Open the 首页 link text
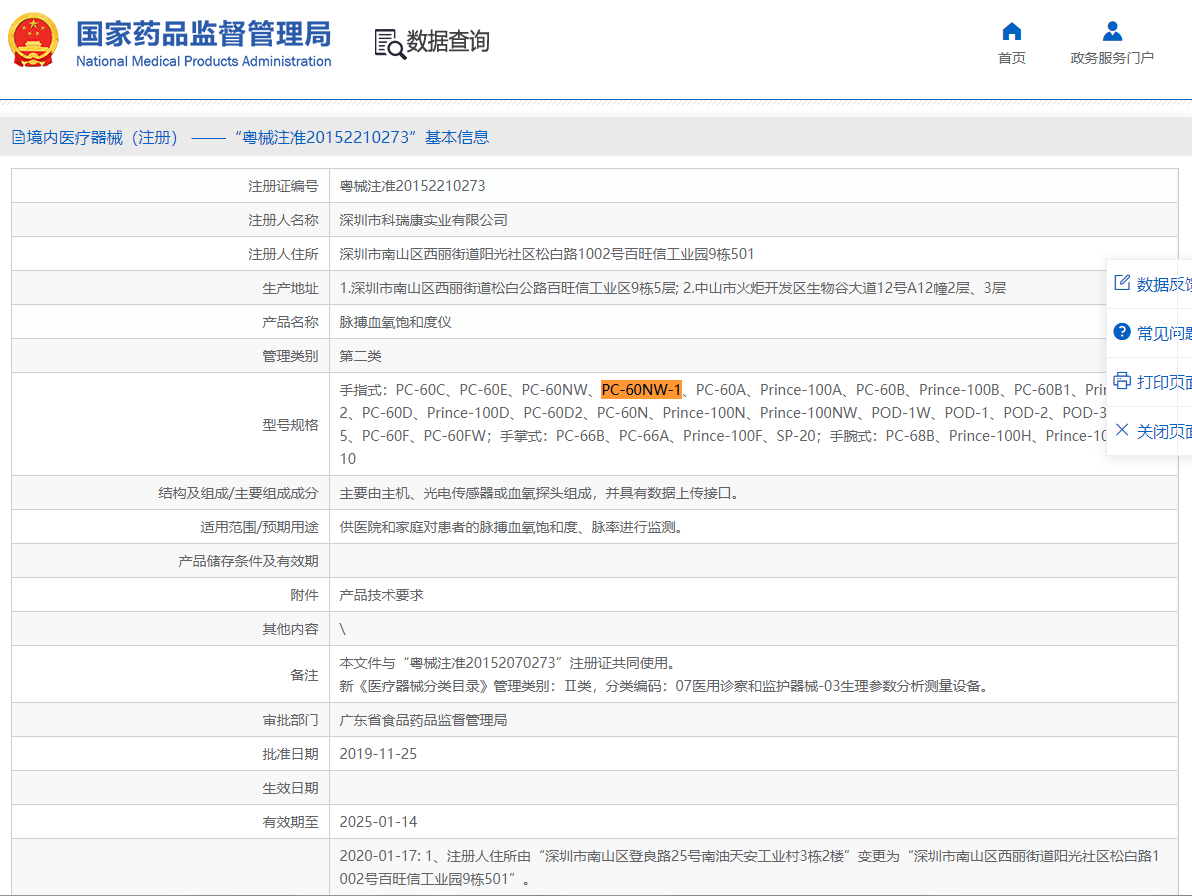This screenshot has height=896, width=1192. click(x=1012, y=58)
